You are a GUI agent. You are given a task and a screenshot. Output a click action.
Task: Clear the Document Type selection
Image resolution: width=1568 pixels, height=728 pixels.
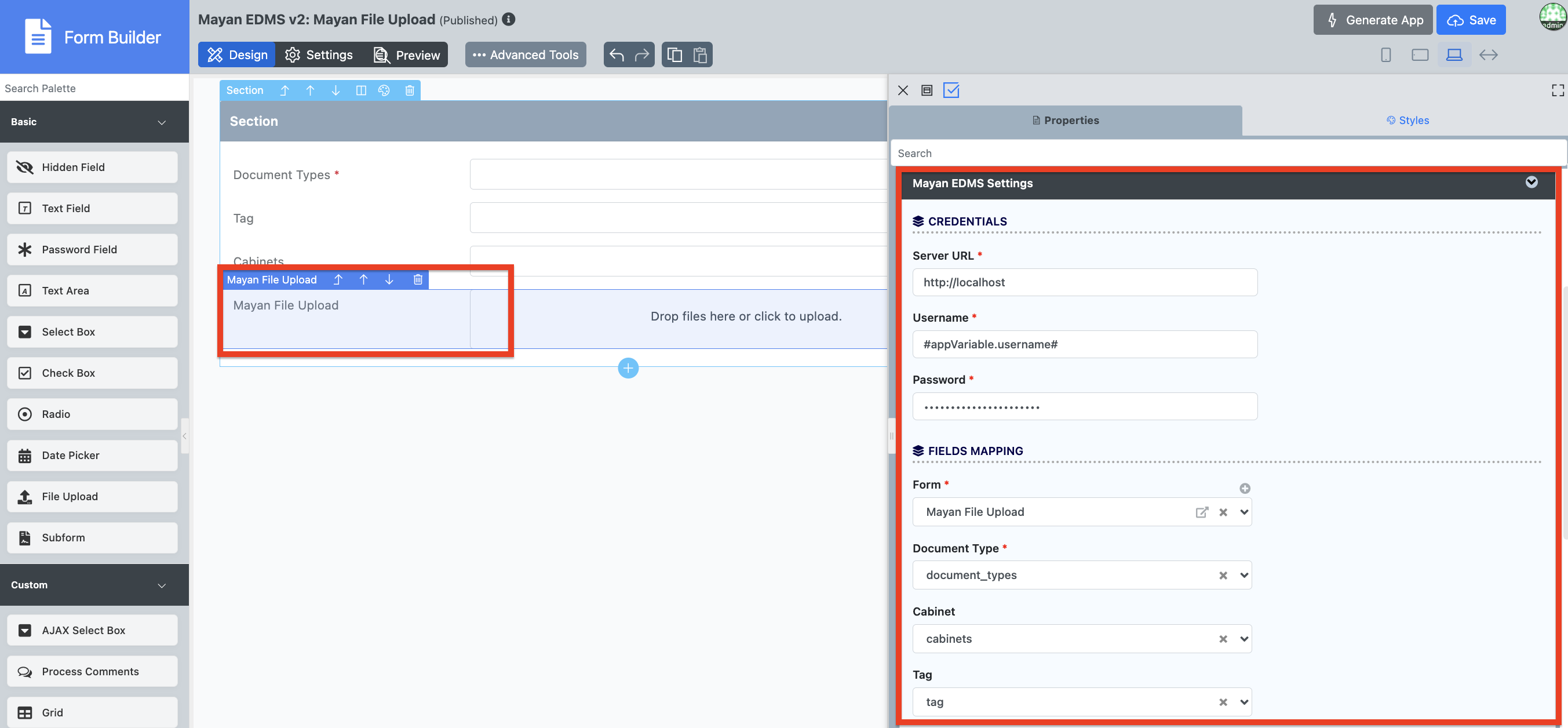[1223, 576]
